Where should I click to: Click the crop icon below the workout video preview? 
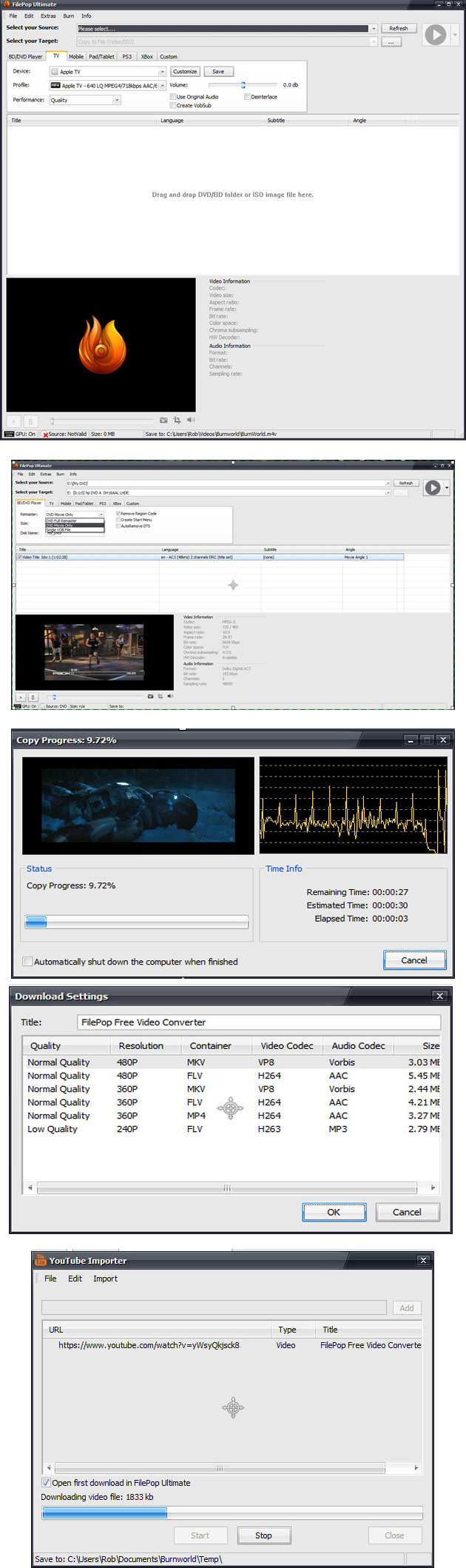pyautogui.click(x=161, y=696)
